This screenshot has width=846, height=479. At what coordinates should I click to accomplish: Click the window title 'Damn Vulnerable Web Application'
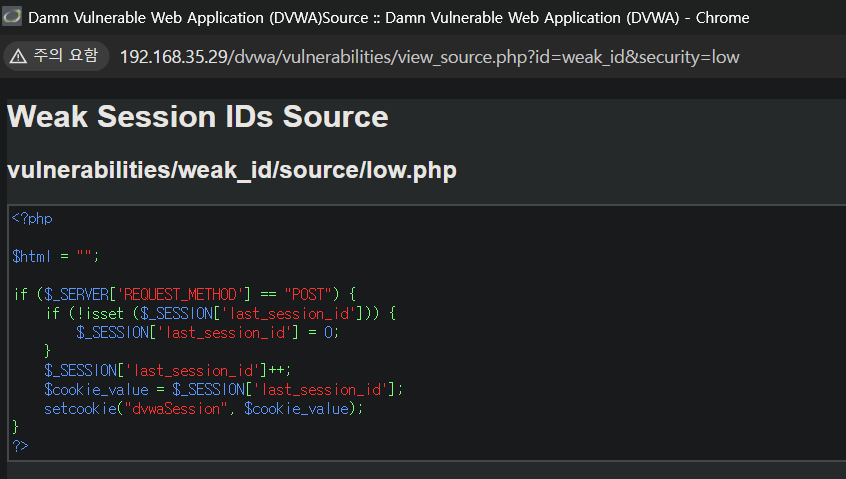pyautogui.click(x=388, y=18)
